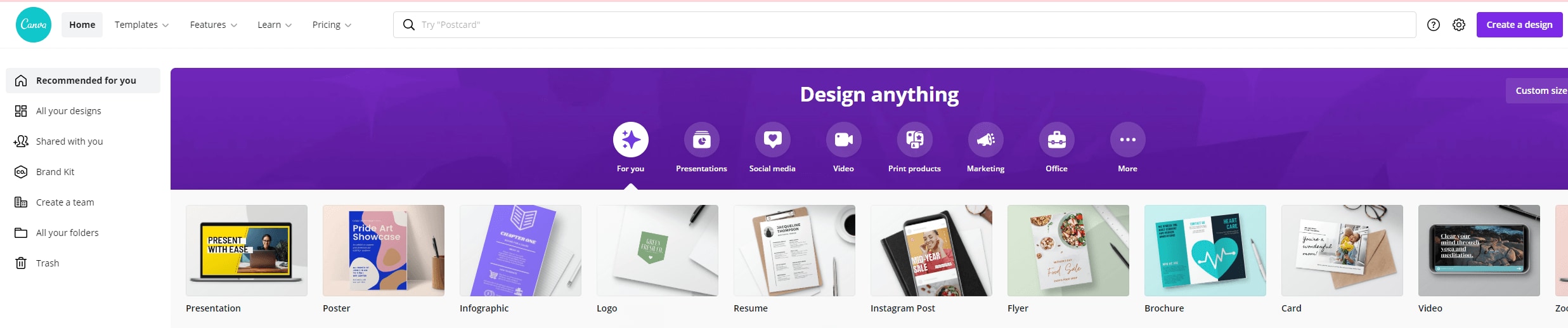Choose the Video camera category icon
The width and height of the screenshot is (1568, 328).
coord(843,140)
